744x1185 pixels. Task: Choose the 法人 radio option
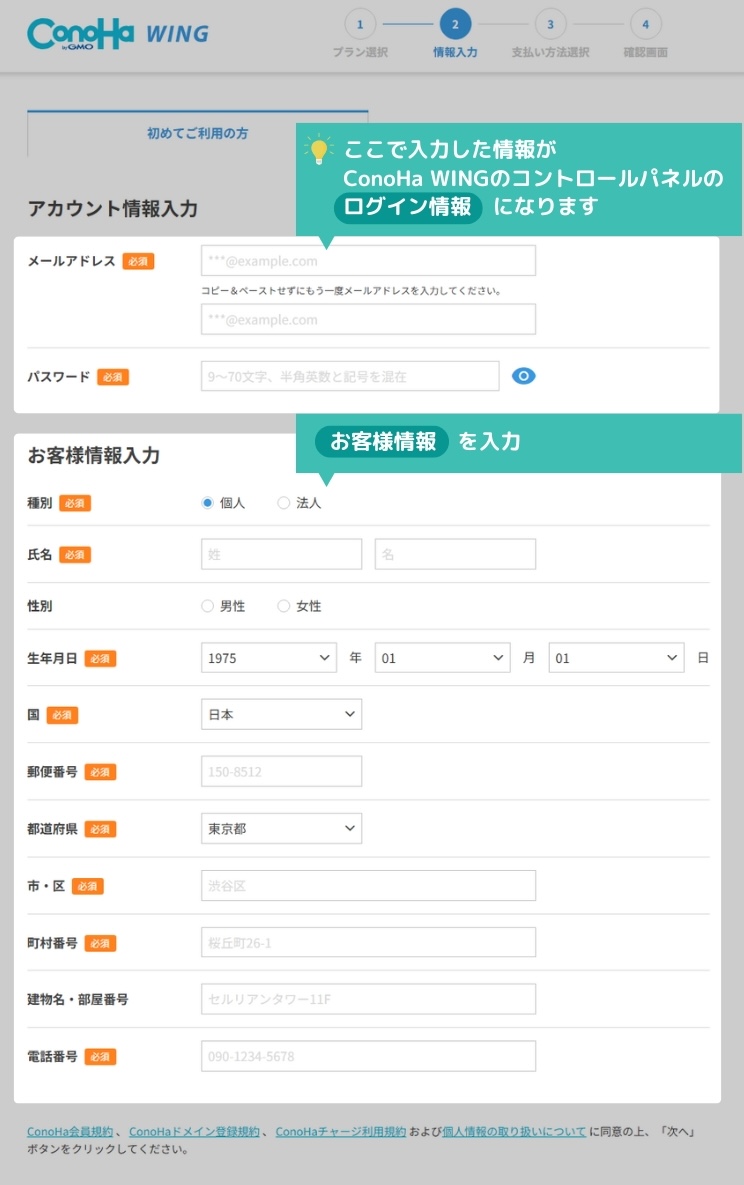(x=284, y=503)
